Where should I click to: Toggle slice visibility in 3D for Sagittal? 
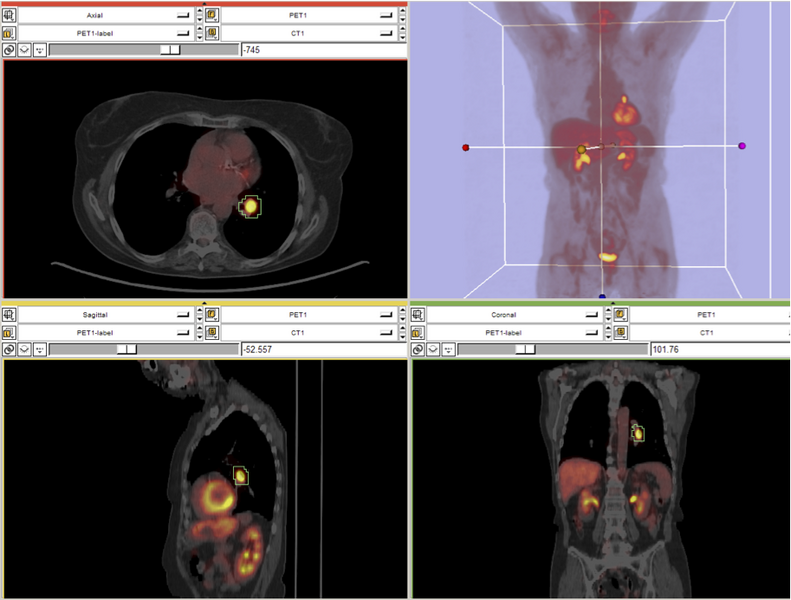pos(25,349)
